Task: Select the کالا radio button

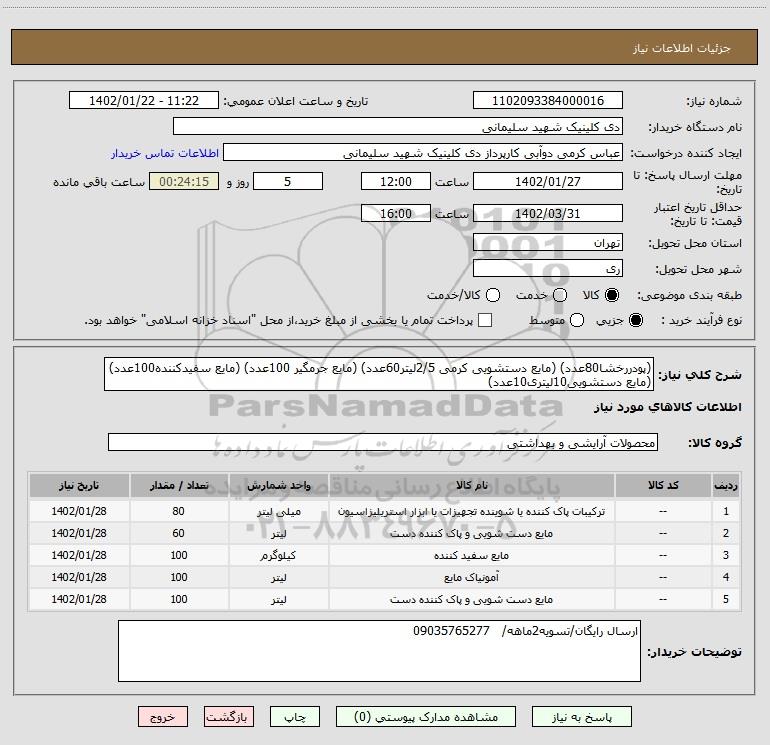Action: 612,295
